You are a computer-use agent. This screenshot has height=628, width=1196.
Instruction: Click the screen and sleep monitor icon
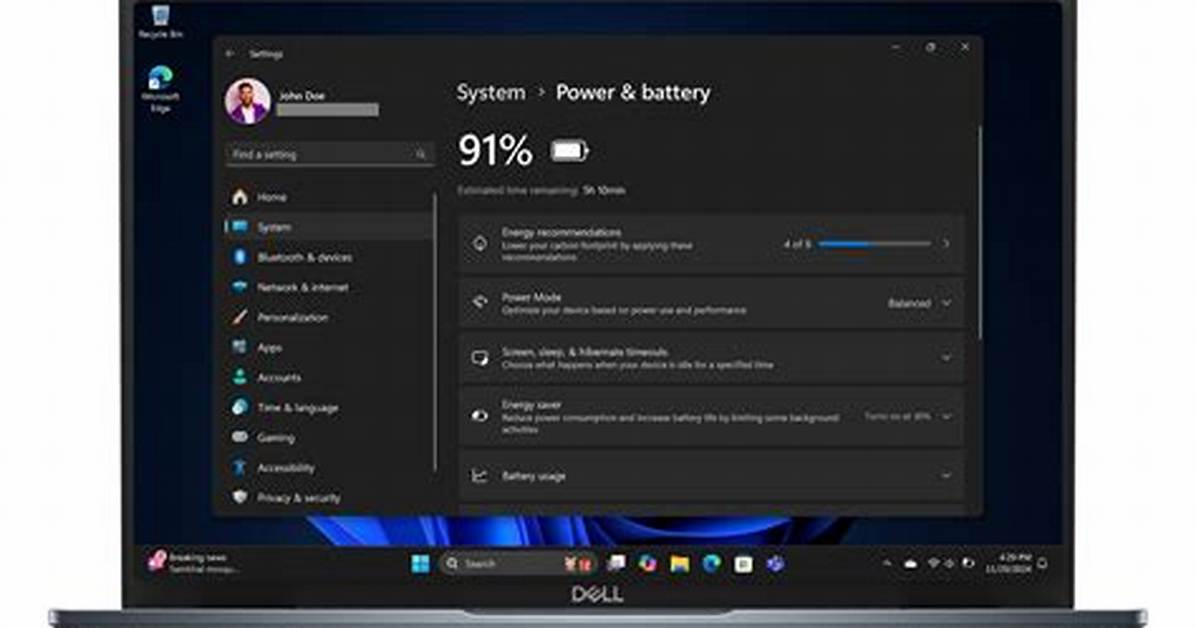pyautogui.click(x=480, y=358)
